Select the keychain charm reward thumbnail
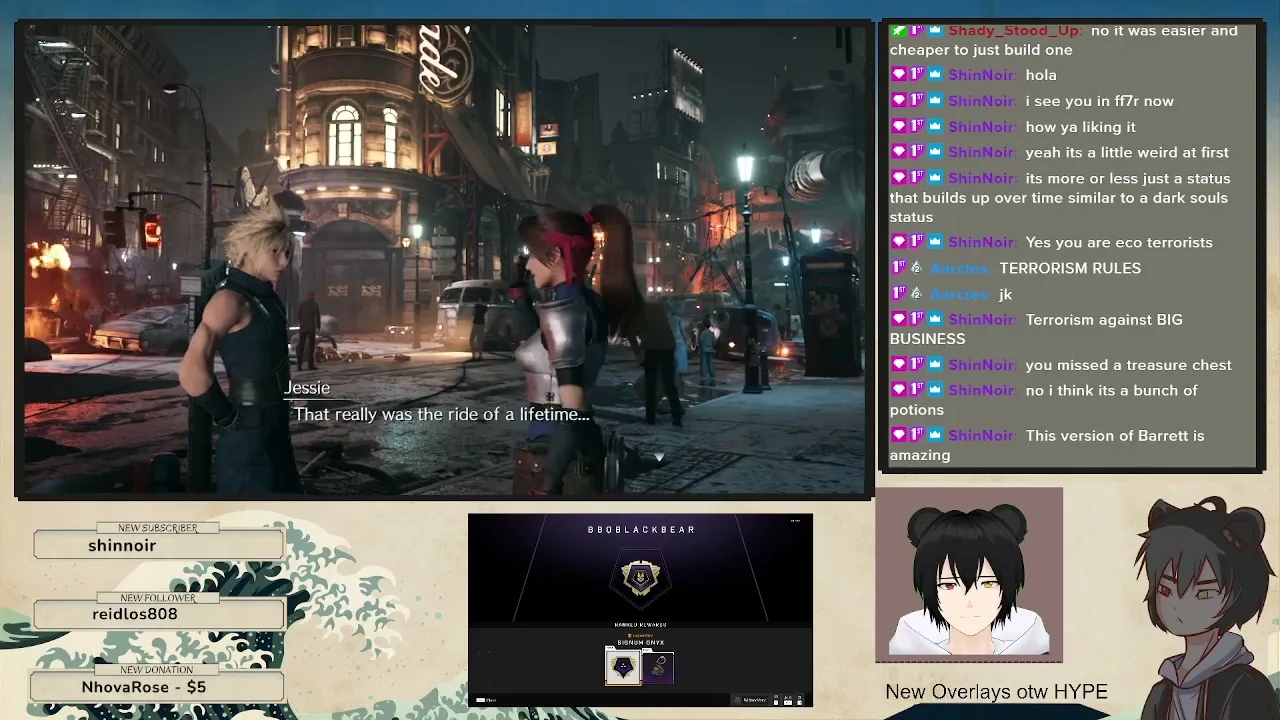 click(x=659, y=667)
